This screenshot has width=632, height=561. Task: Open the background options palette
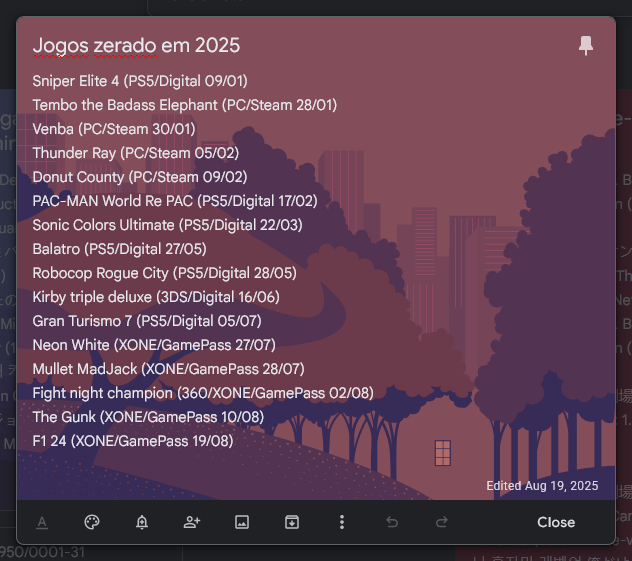[92, 522]
